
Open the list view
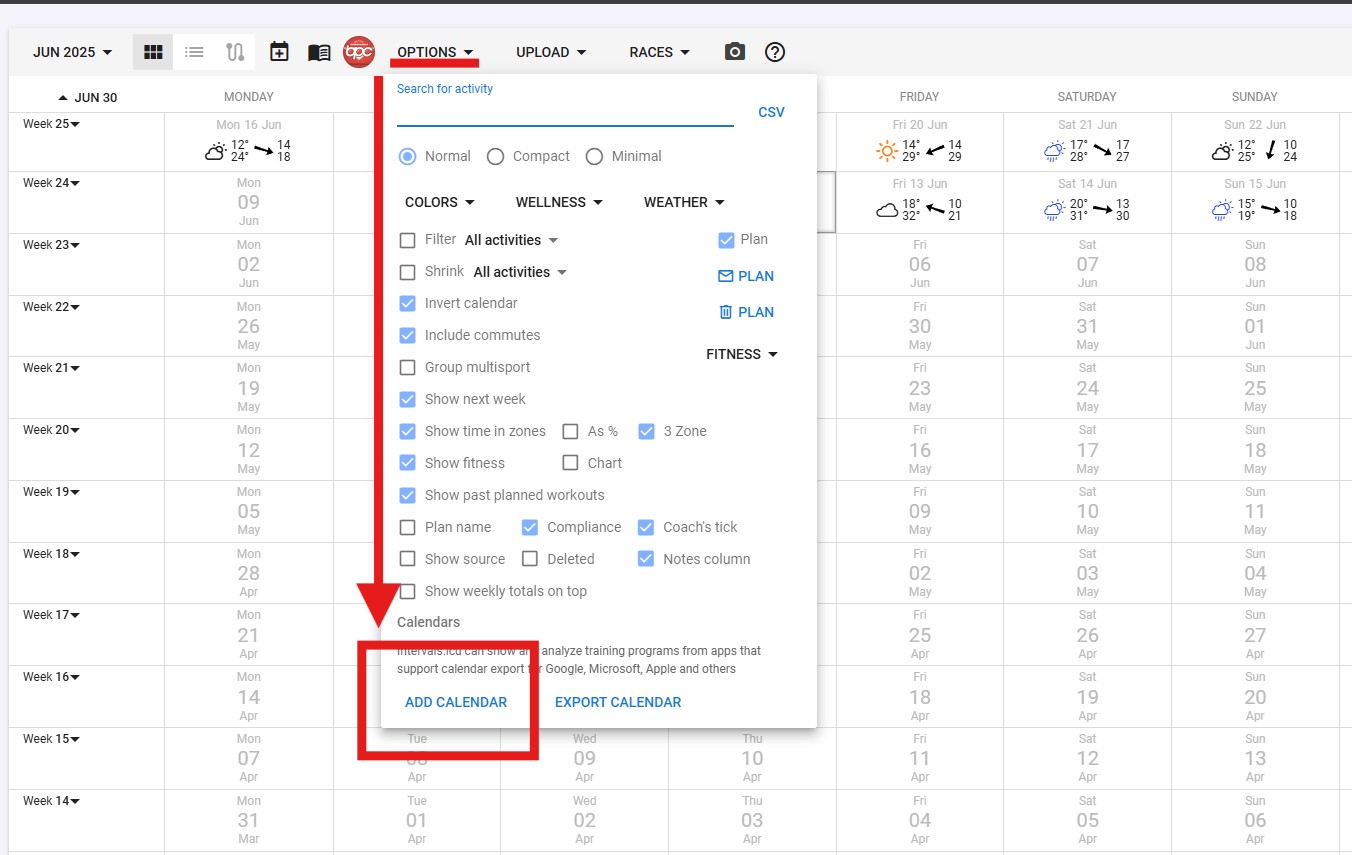194,51
